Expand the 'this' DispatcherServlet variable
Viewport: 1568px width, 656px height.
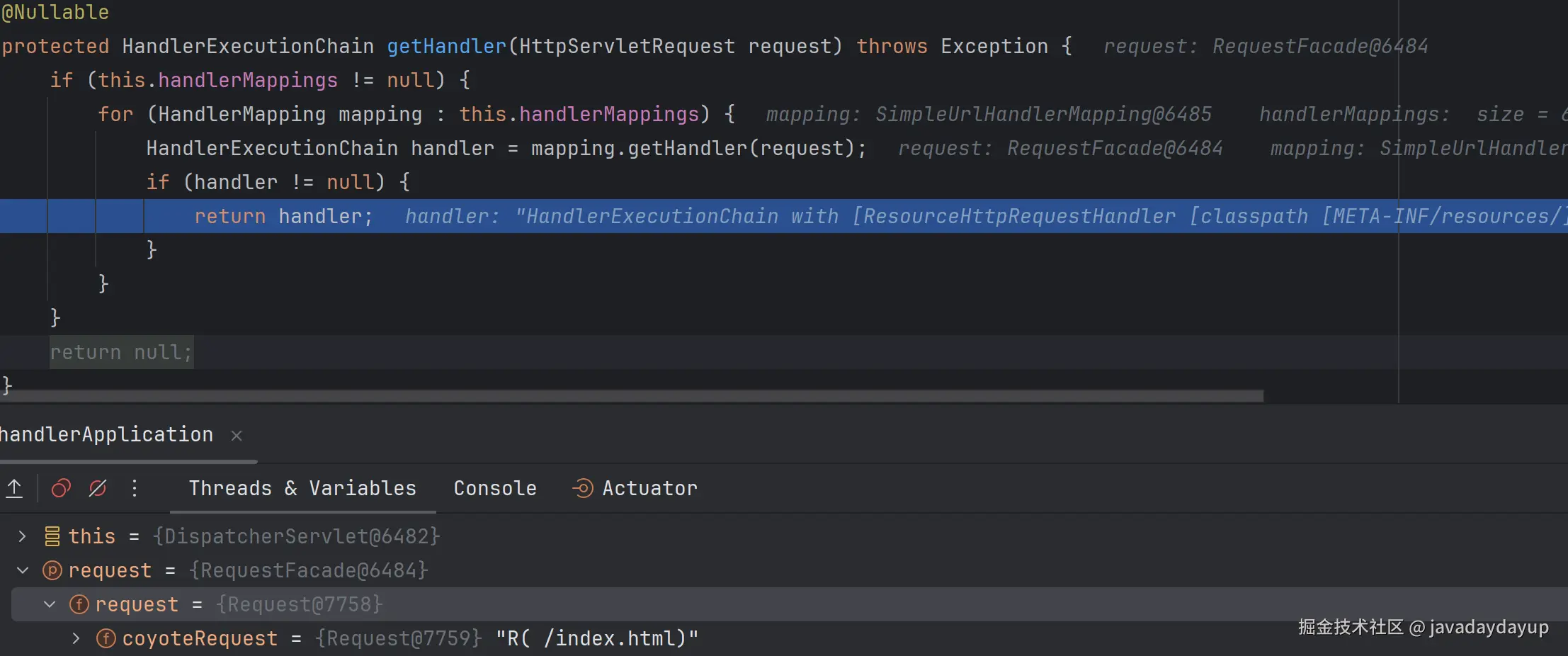22,536
